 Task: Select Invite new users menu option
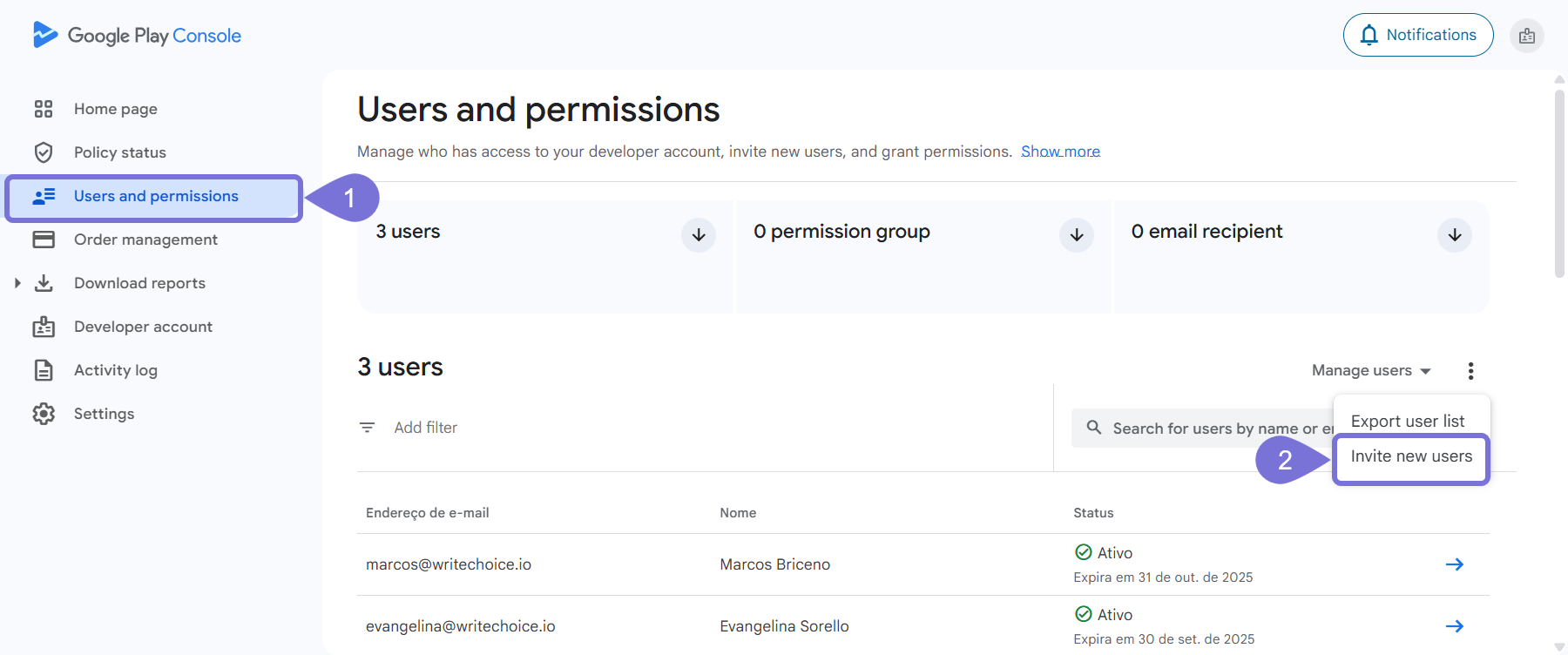(1411, 457)
